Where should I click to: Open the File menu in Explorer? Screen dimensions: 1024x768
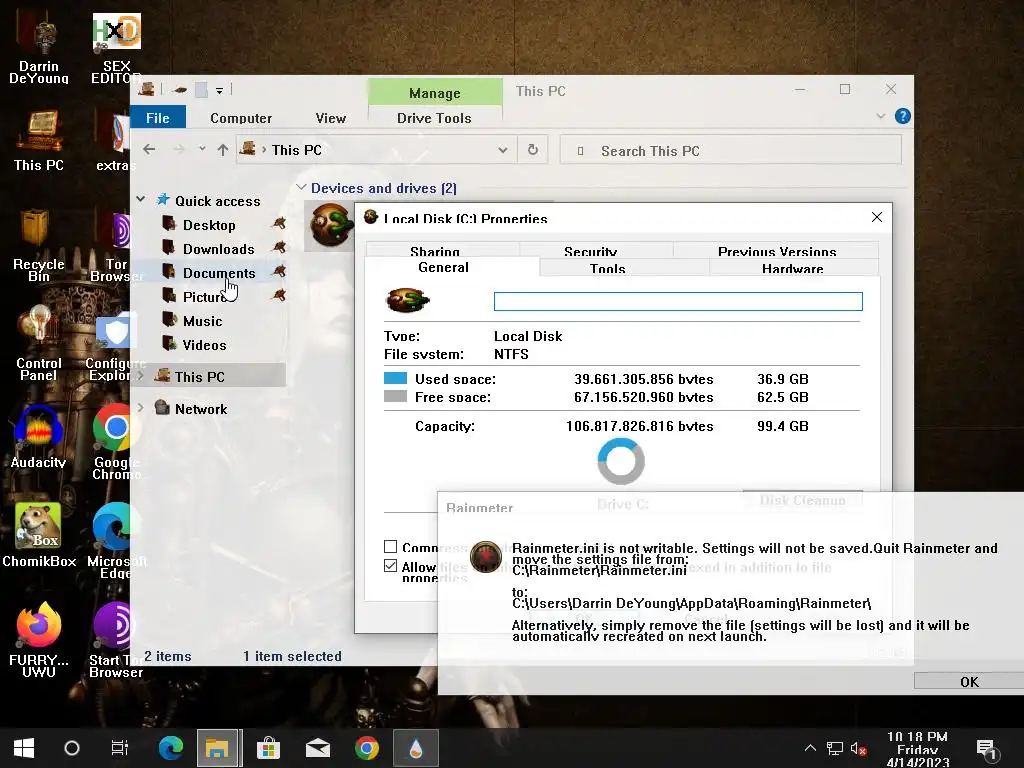tap(158, 118)
